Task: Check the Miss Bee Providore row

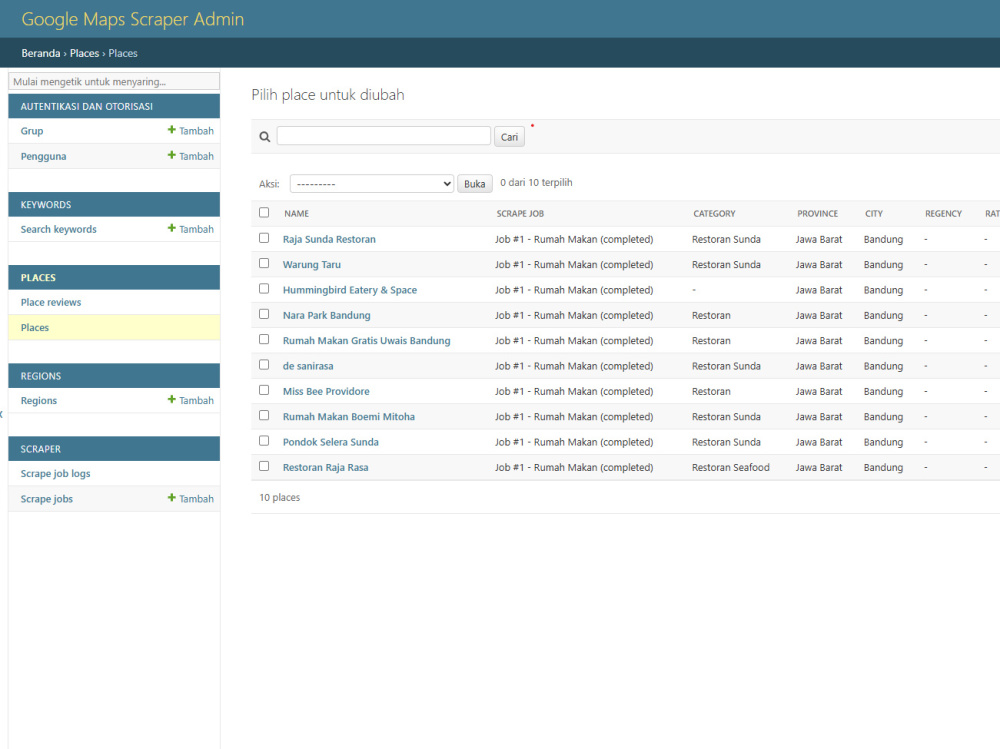Action: pos(264,390)
